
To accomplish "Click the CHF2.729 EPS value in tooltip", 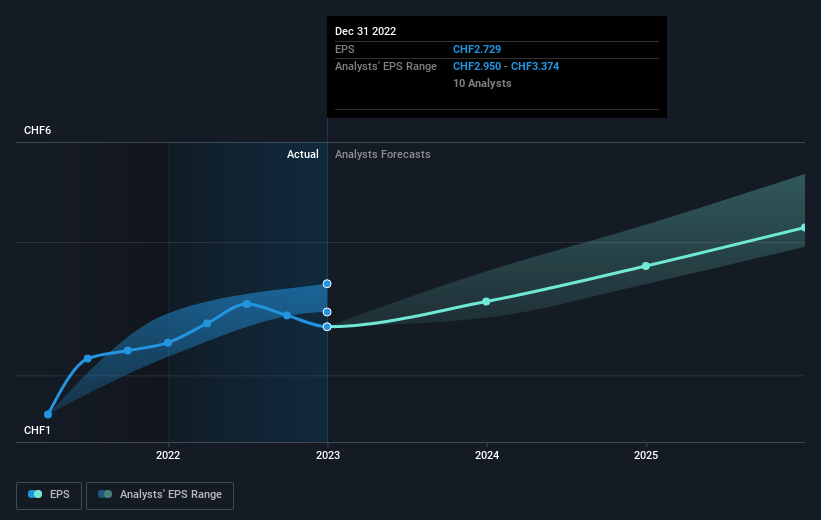I will (x=477, y=49).
